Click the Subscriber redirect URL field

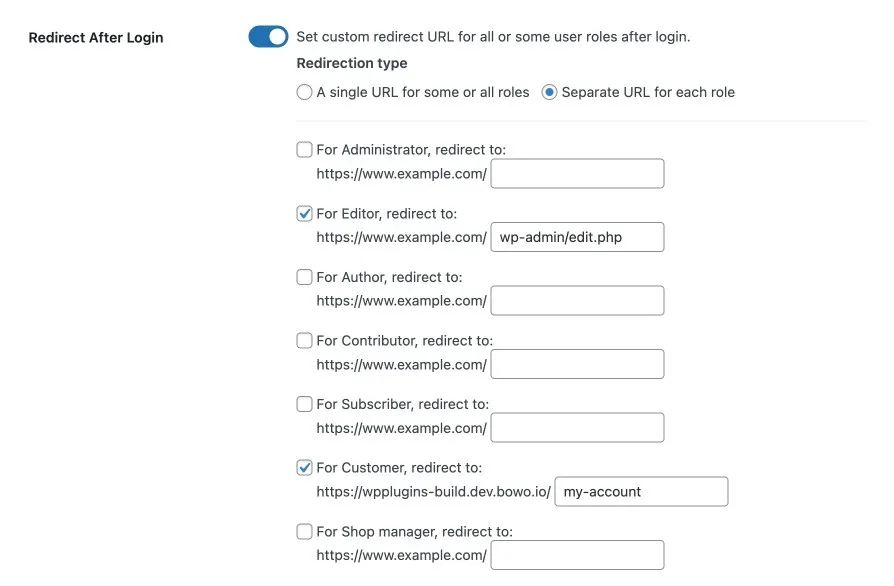(577, 428)
